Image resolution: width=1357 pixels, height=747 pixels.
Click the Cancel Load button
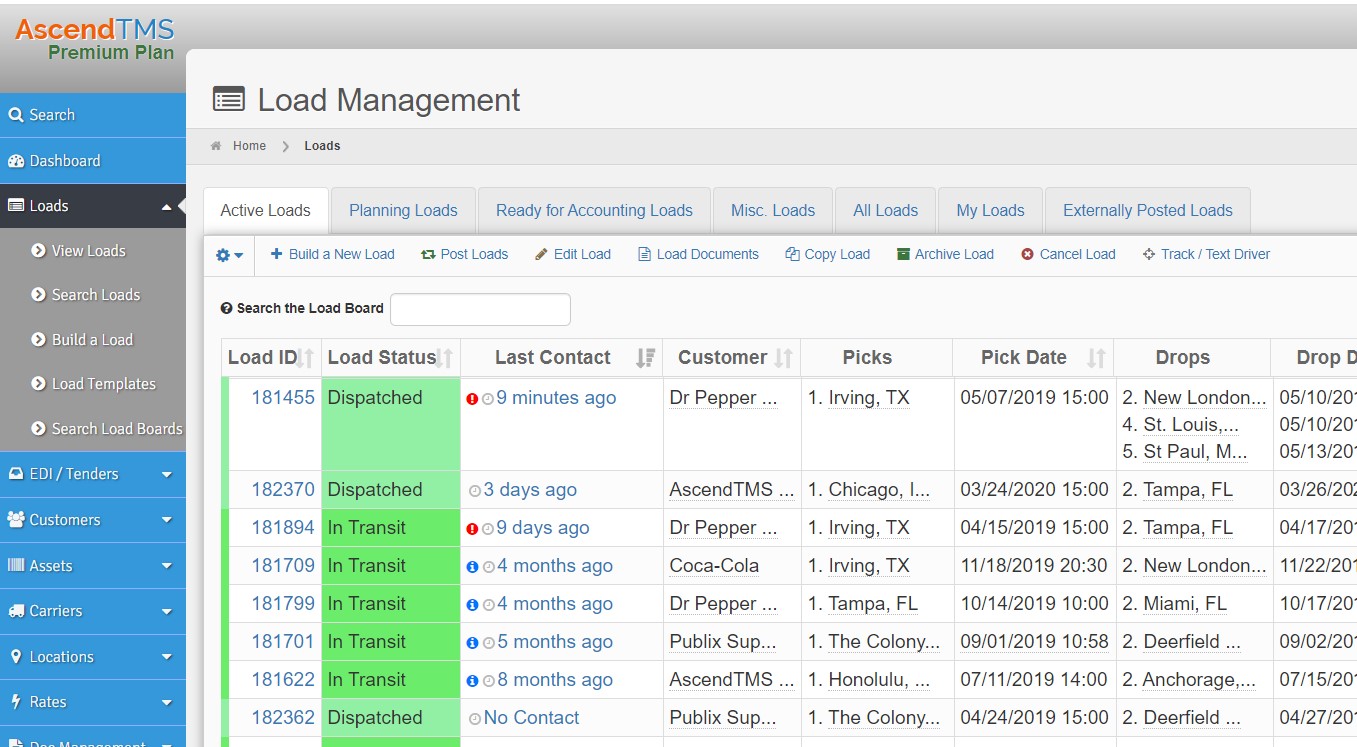coord(1068,255)
